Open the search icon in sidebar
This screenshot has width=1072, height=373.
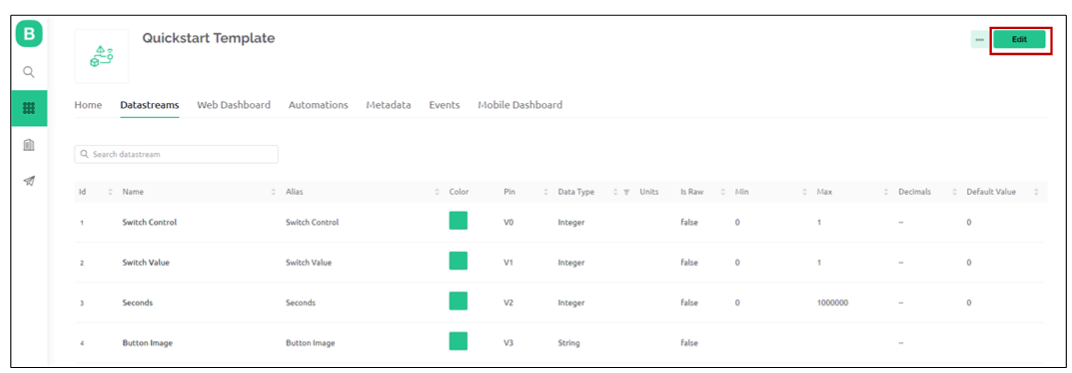pos(29,72)
